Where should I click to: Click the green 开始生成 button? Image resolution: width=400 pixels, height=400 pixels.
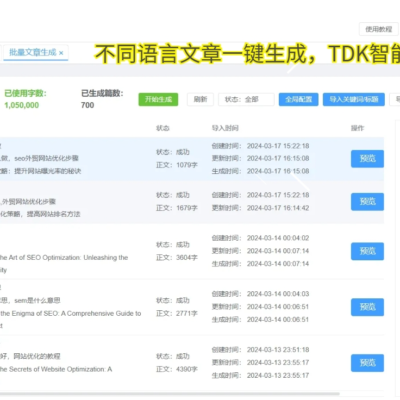(x=158, y=99)
